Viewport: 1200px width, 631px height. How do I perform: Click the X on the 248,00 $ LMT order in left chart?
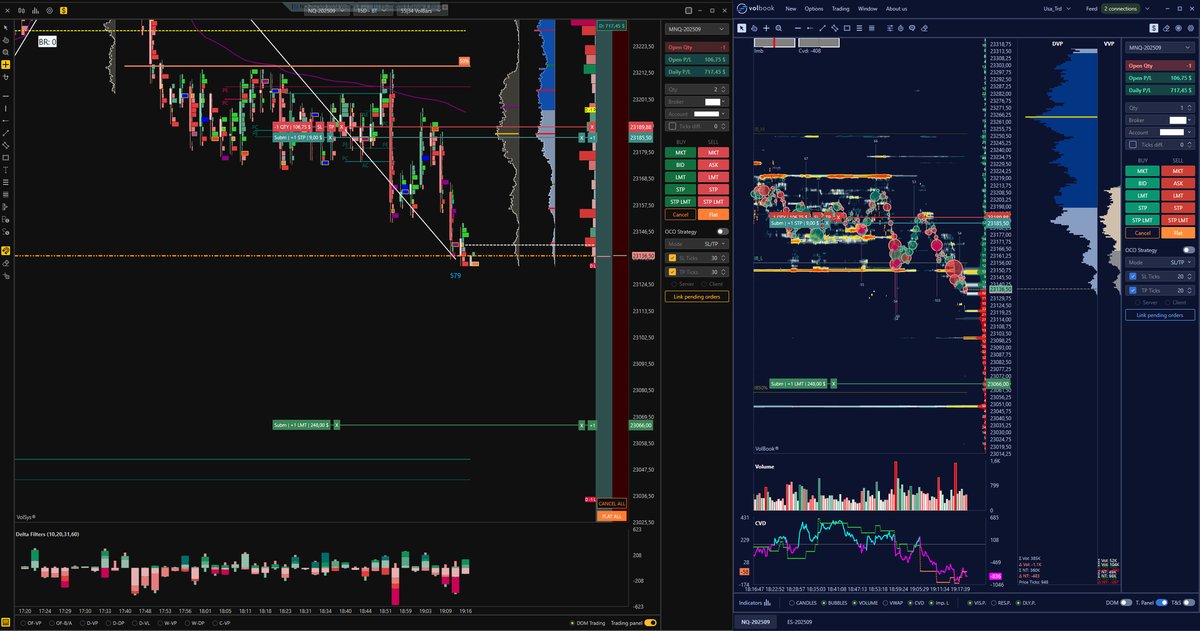pos(337,425)
